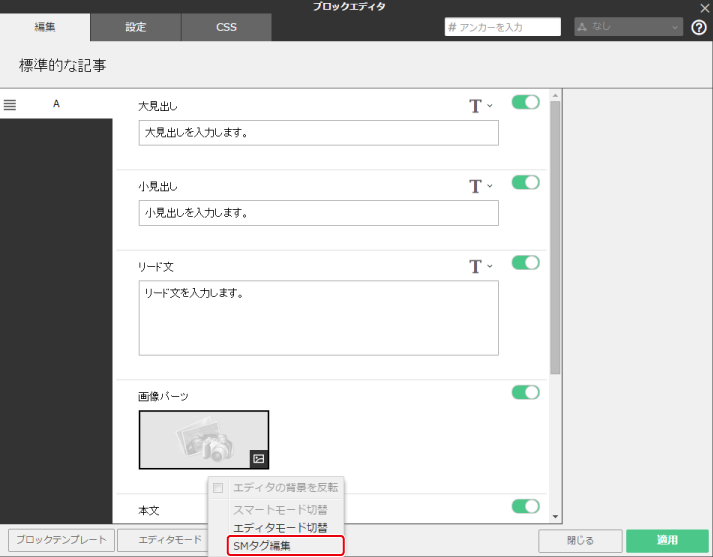
Task: Open the help question mark icon
Action: coord(699,27)
